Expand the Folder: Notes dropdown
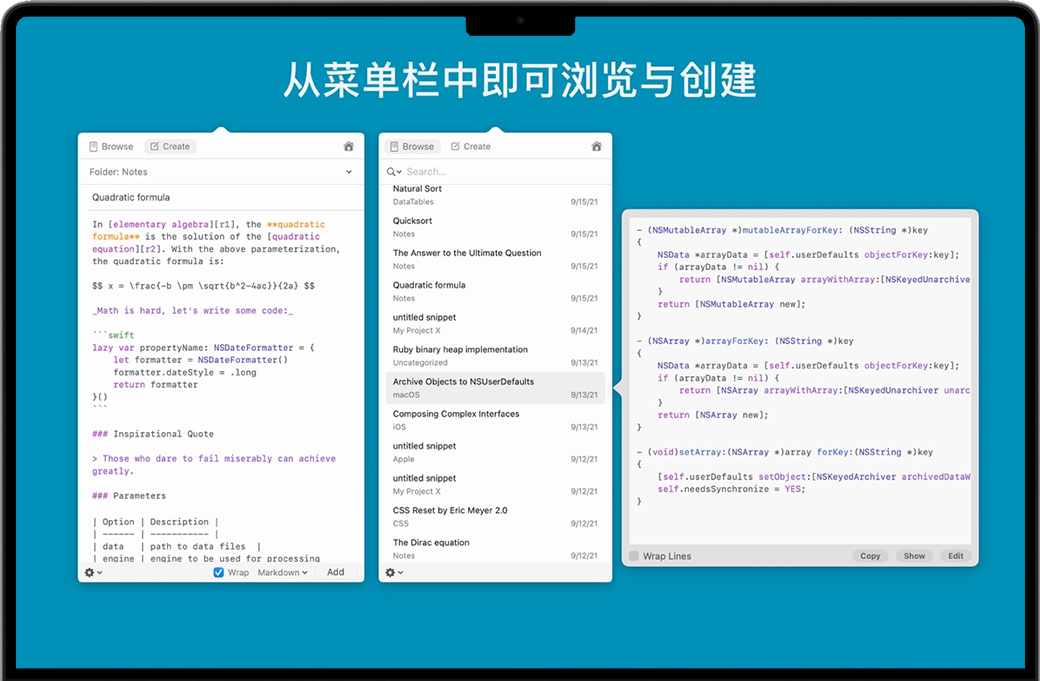The image size is (1040, 681). (x=220, y=172)
